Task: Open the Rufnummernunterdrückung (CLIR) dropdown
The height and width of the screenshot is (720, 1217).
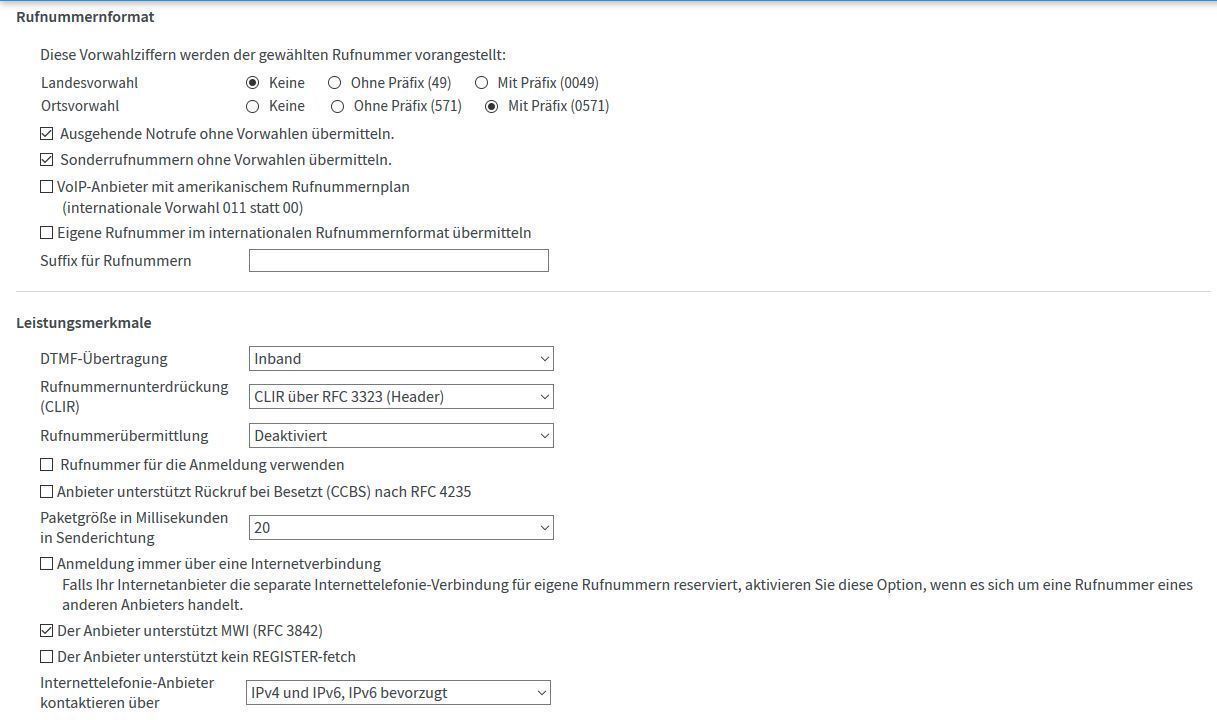Action: click(400, 396)
